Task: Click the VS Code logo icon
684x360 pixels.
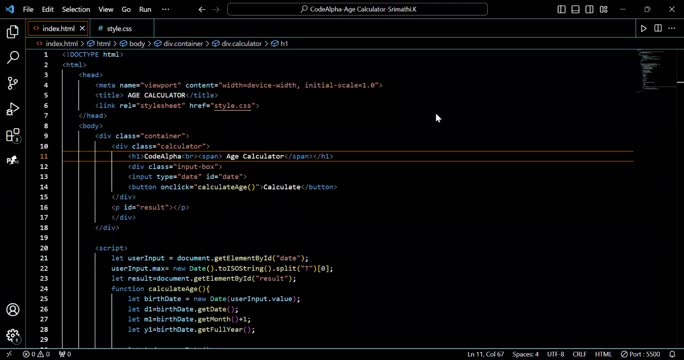Action: (x=9, y=9)
